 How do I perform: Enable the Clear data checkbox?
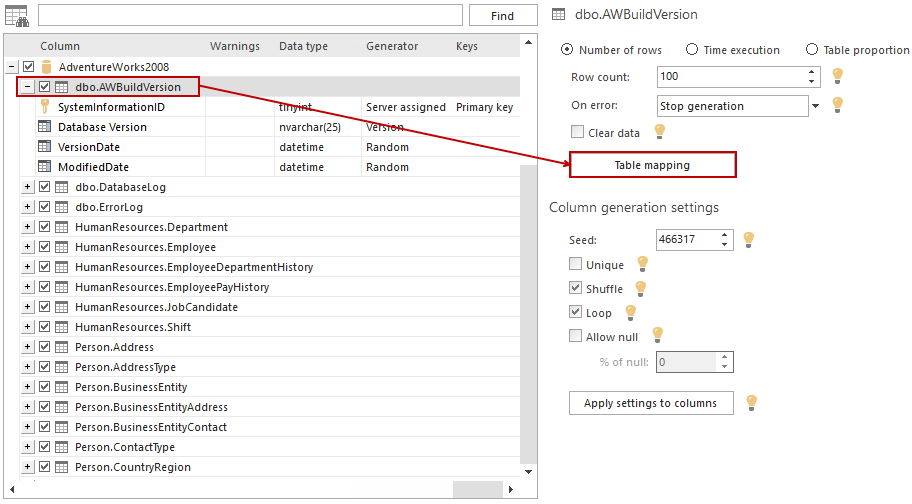577,132
